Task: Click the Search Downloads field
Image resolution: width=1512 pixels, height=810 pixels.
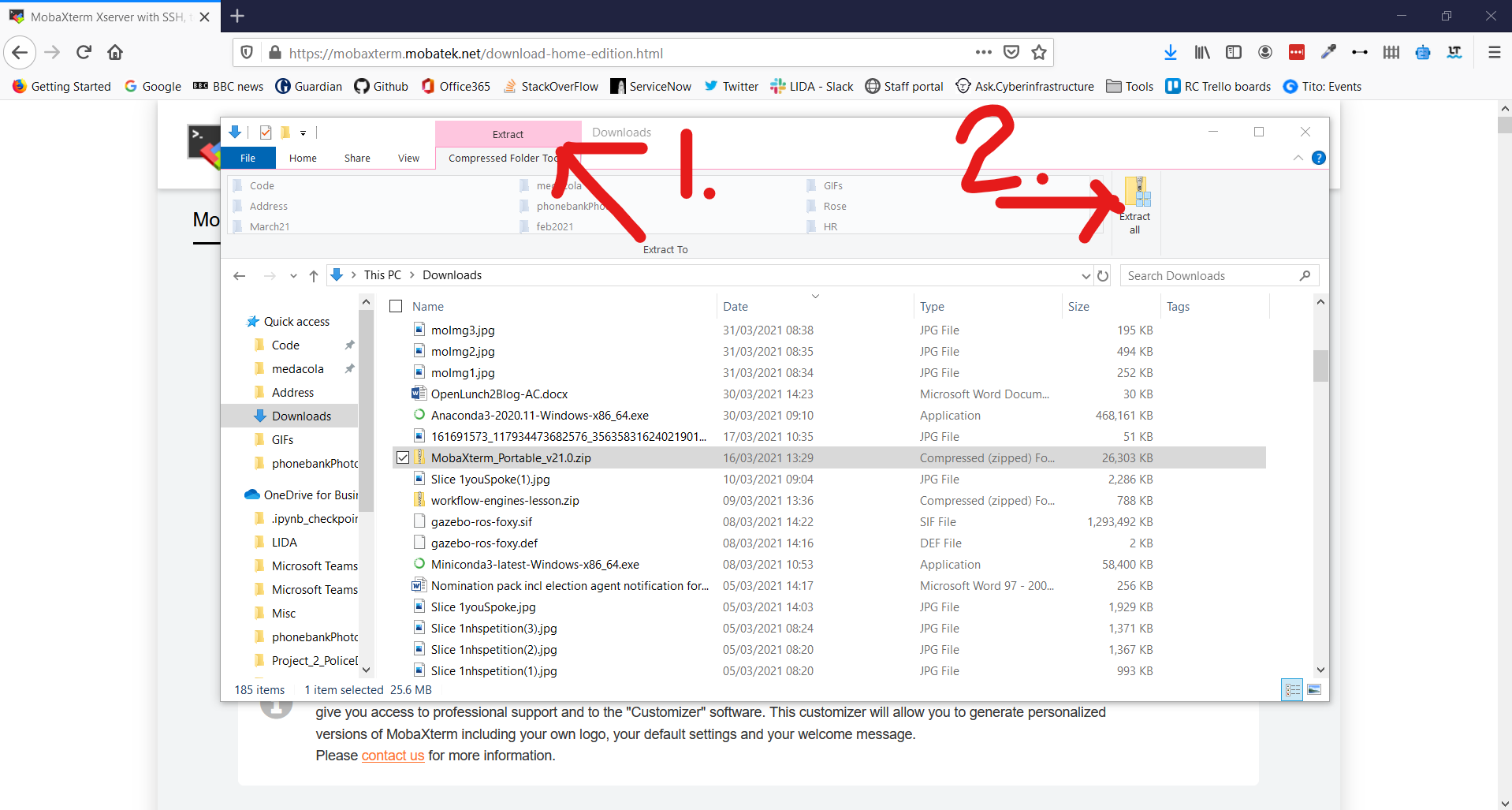Action: (1219, 276)
